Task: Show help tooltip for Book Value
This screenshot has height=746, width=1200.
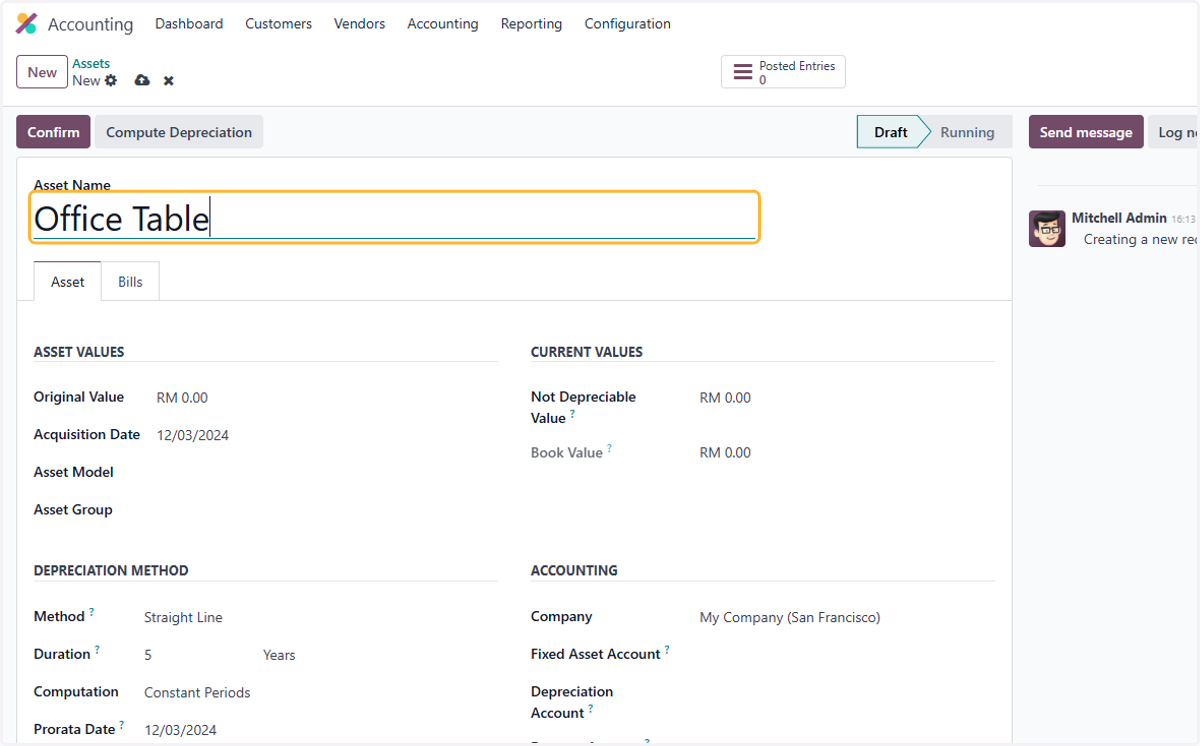Action: tap(609, 448)
